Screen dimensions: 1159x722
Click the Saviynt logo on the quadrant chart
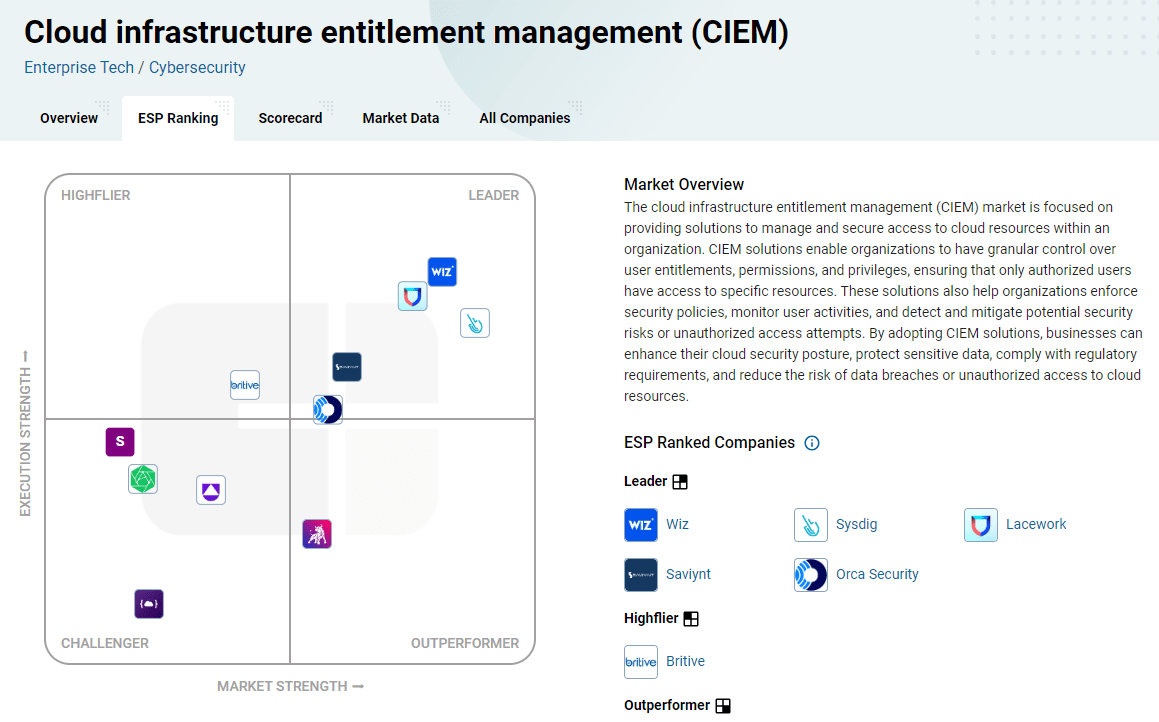[347, 367]
